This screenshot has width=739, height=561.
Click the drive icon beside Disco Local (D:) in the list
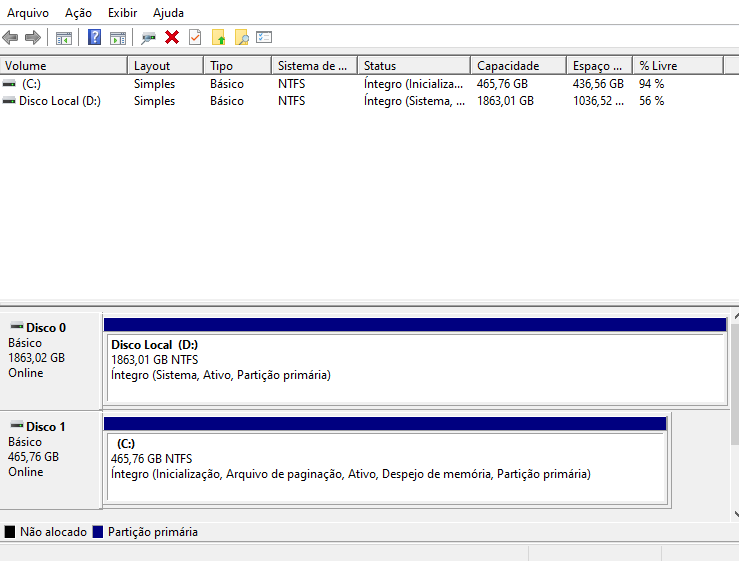[x=9, y=101]
